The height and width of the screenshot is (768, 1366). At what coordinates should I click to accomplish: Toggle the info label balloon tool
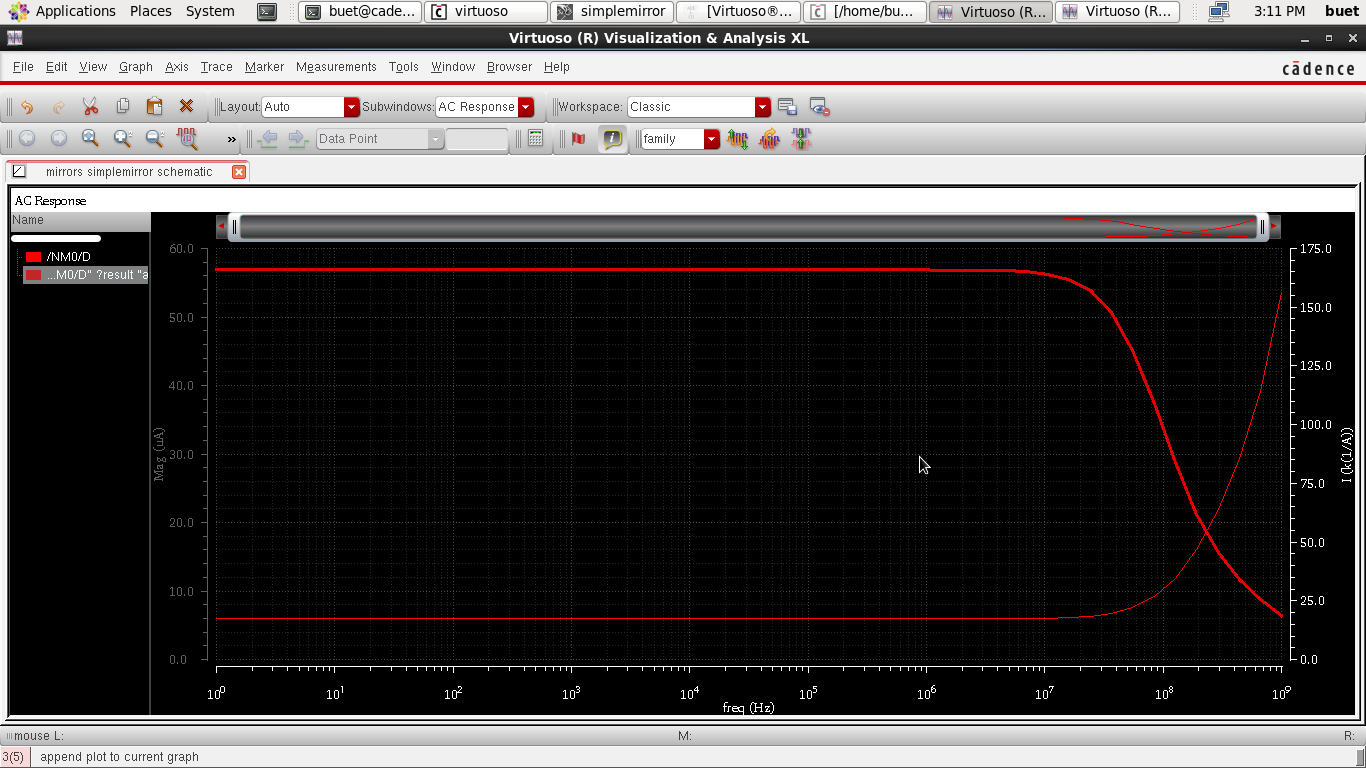pyautogui.click(x=612, y=138)
